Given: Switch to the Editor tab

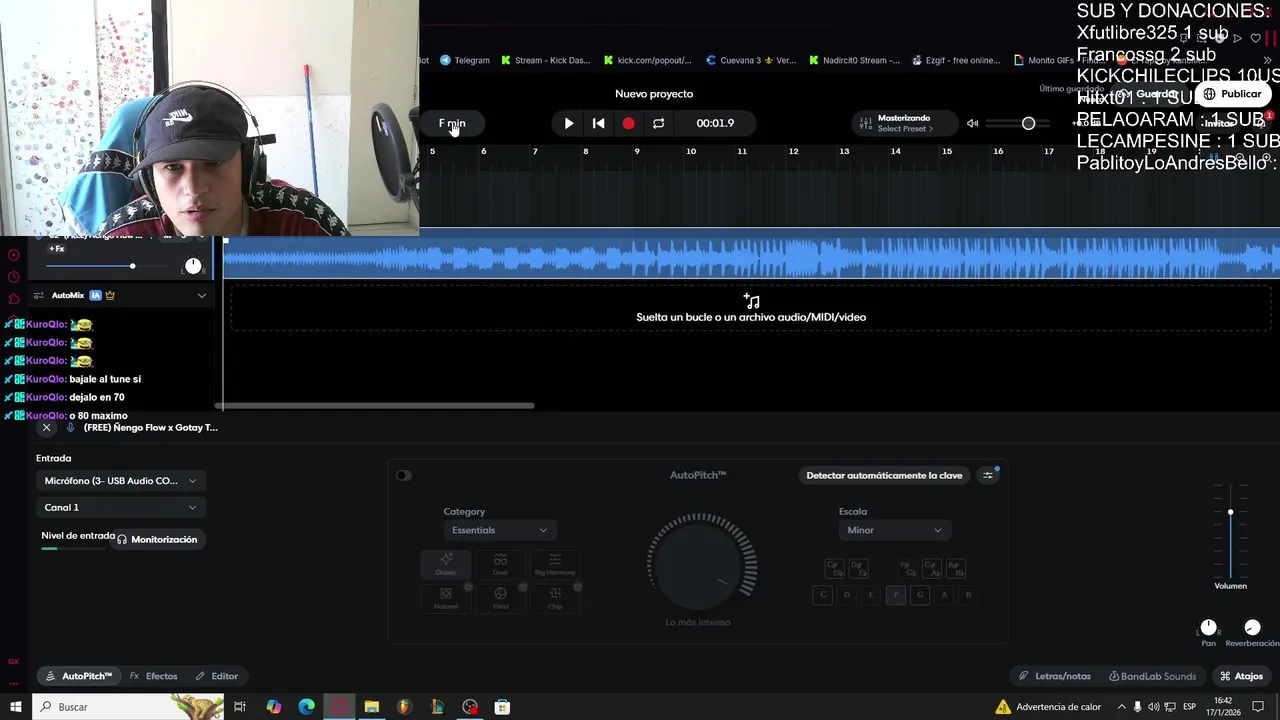Looking at the screenshot, I should coord(217,676).
